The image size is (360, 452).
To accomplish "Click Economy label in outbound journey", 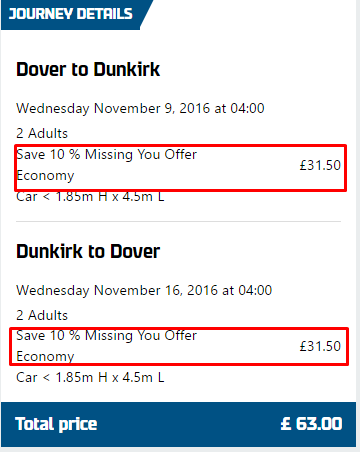I will tap(45, 176).
